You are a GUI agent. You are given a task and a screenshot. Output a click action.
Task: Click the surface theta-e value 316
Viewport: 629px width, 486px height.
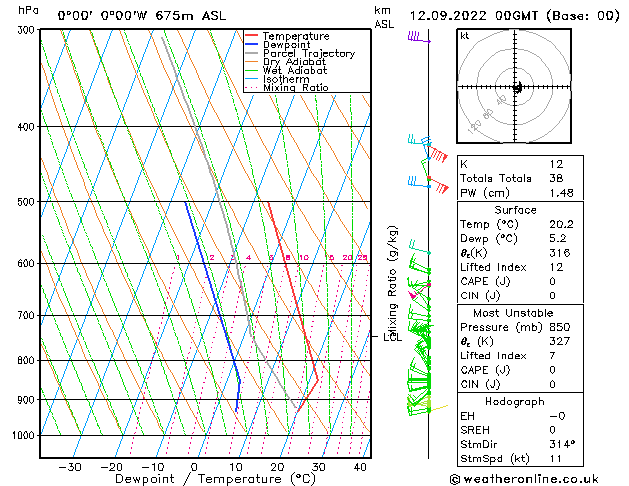560,253
